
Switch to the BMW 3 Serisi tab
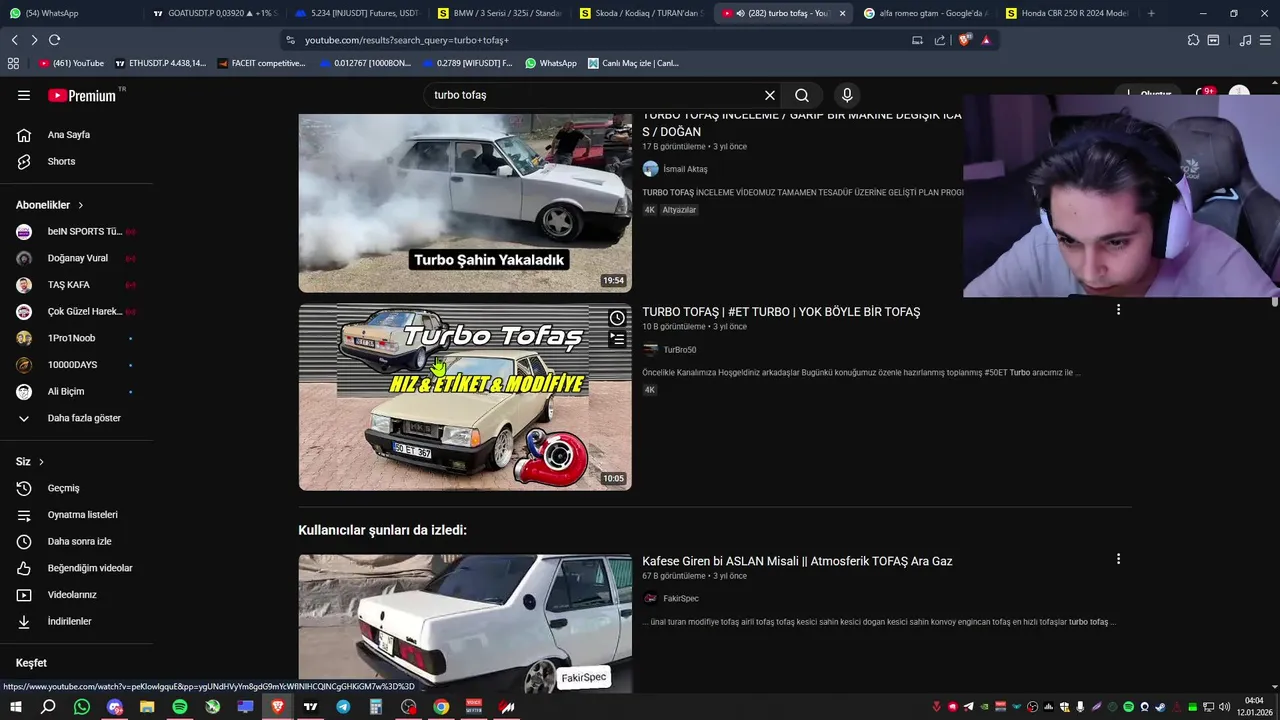499,13
